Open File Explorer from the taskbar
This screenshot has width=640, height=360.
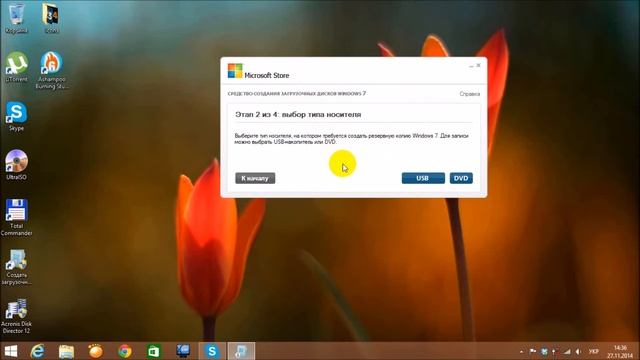pos(66,351)
